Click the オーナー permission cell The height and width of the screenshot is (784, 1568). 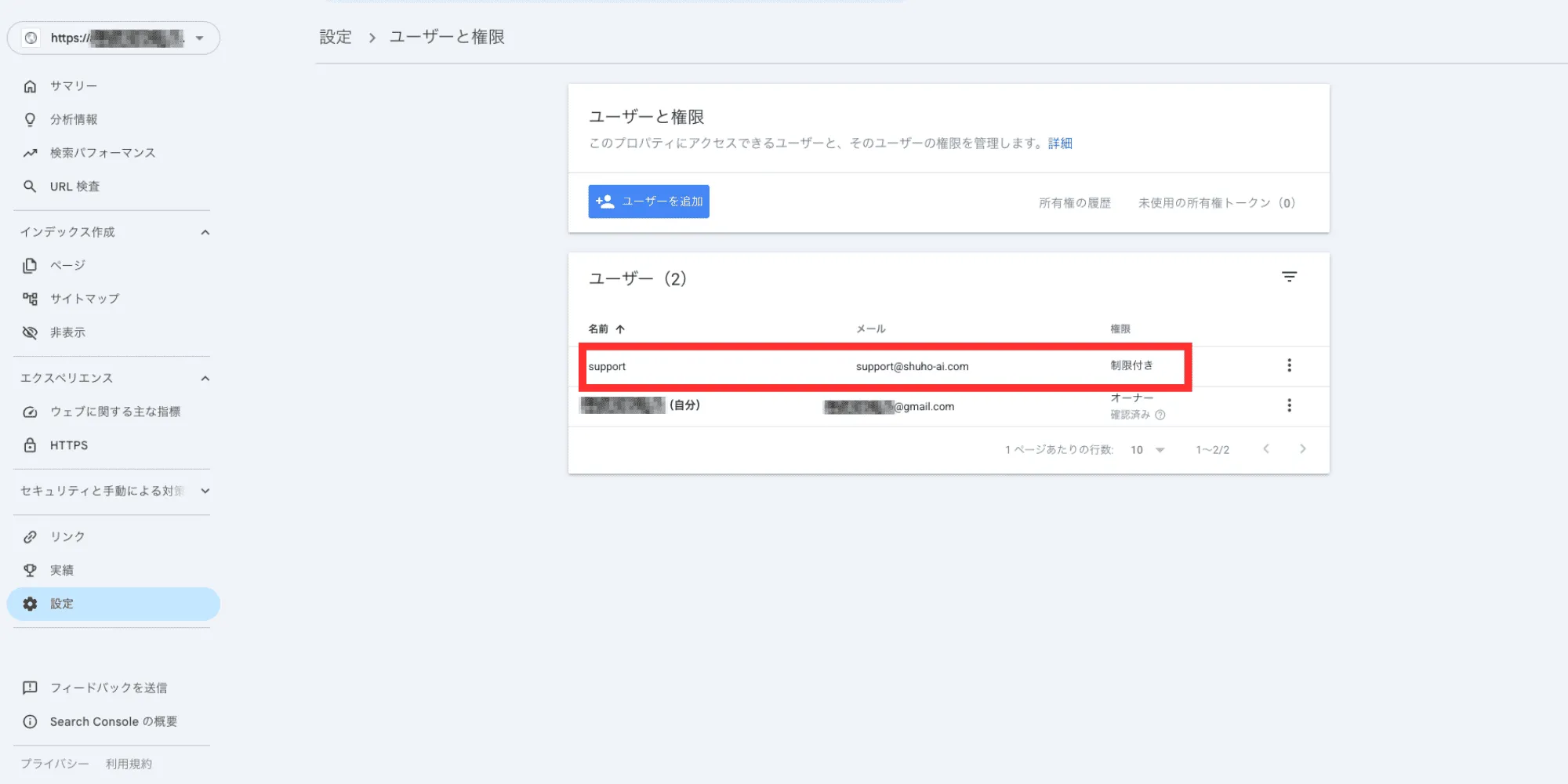1131,398
